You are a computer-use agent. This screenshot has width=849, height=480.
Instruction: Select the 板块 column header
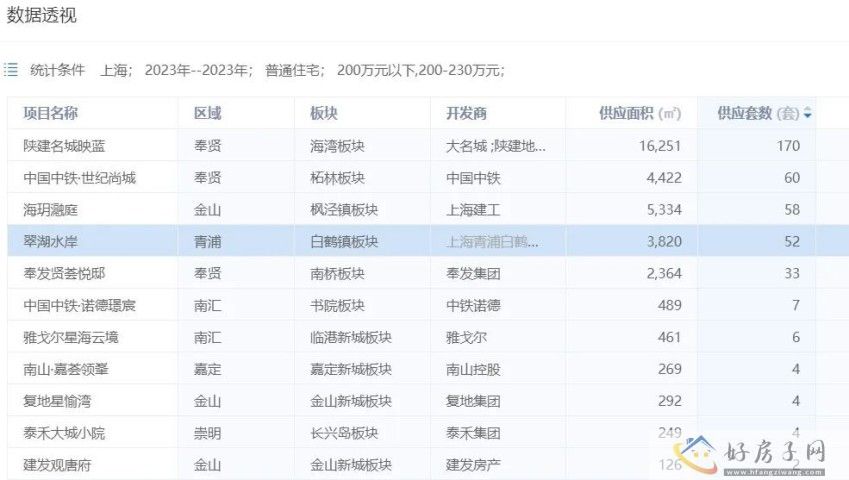[x=324, y=113]
